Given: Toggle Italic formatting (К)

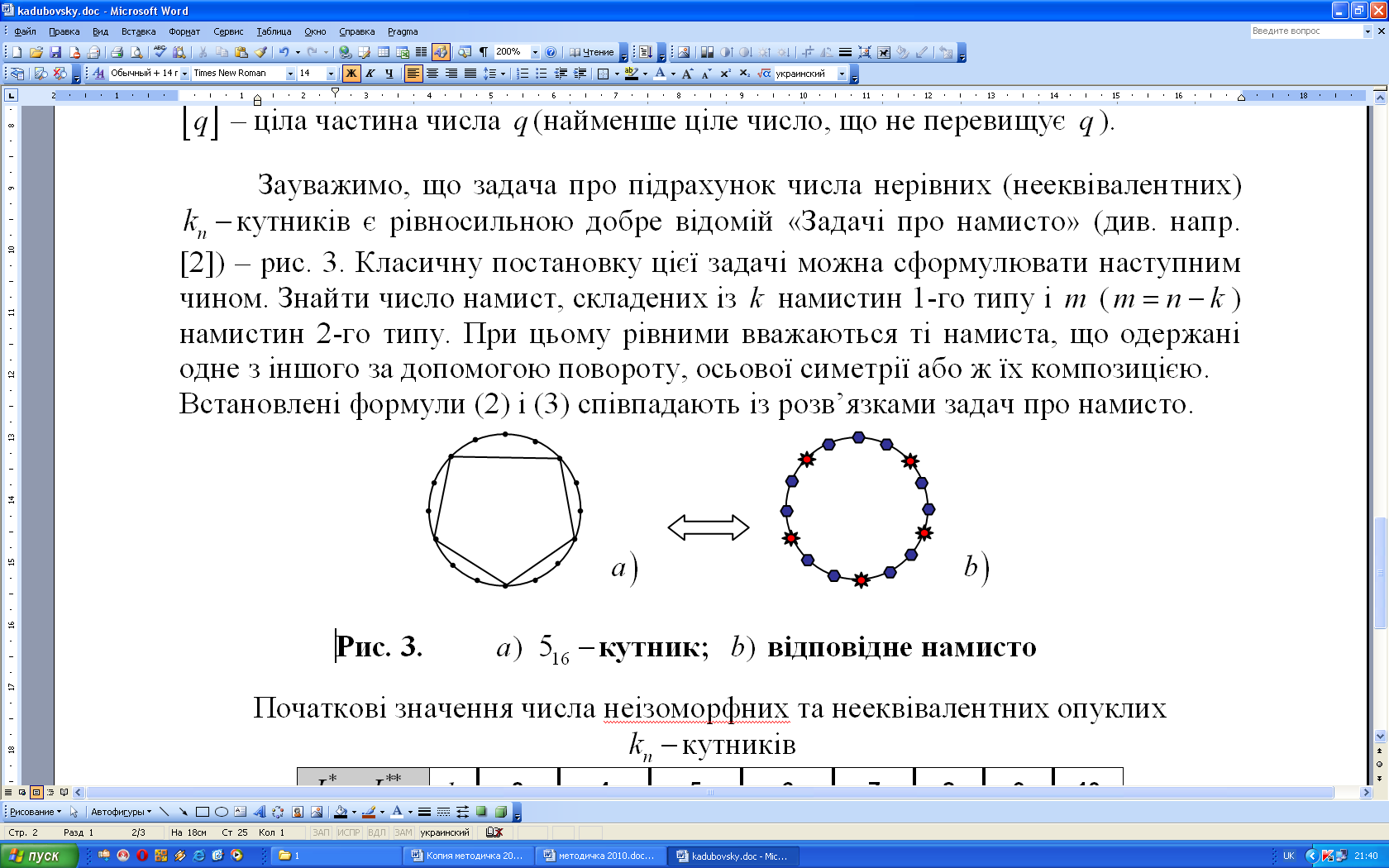Looking at the screenshot, I should click(x=370, y=74).
